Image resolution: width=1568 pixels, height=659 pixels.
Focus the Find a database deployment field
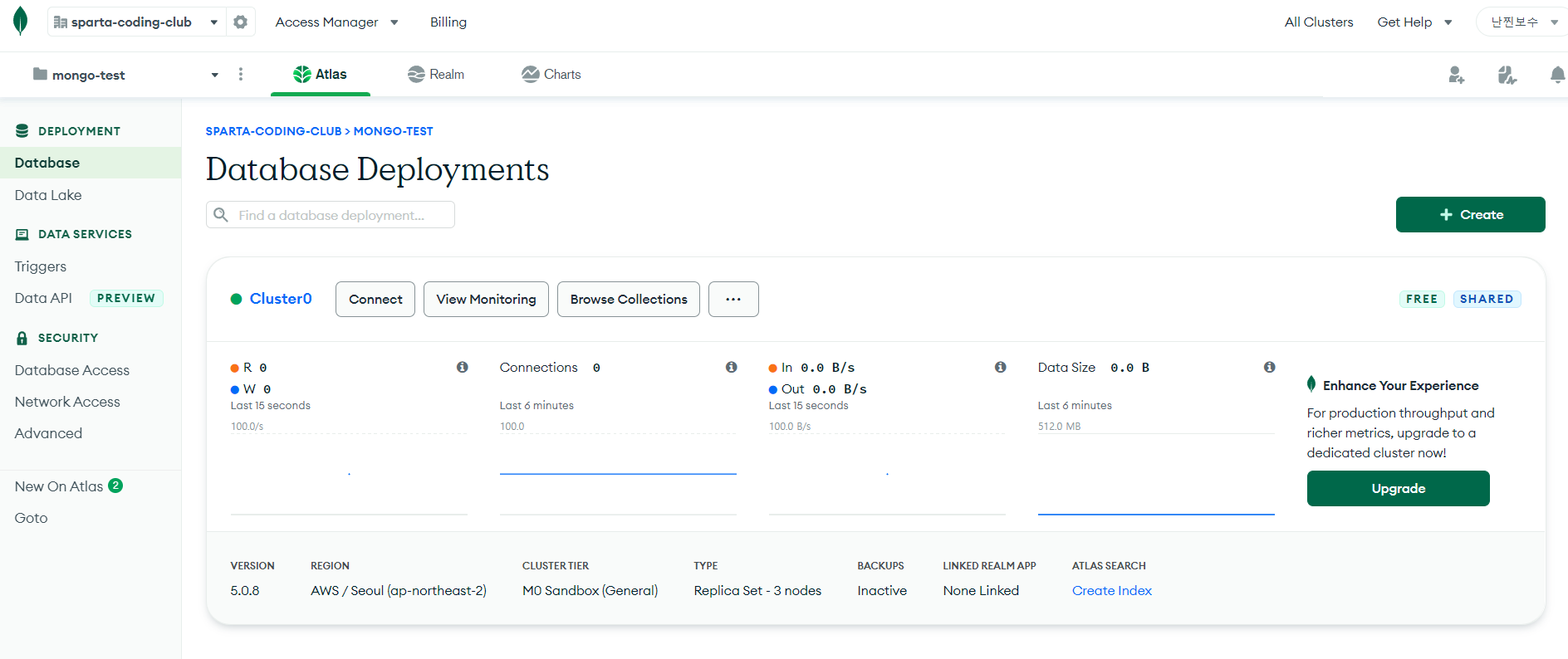click(x=331, y=215)
